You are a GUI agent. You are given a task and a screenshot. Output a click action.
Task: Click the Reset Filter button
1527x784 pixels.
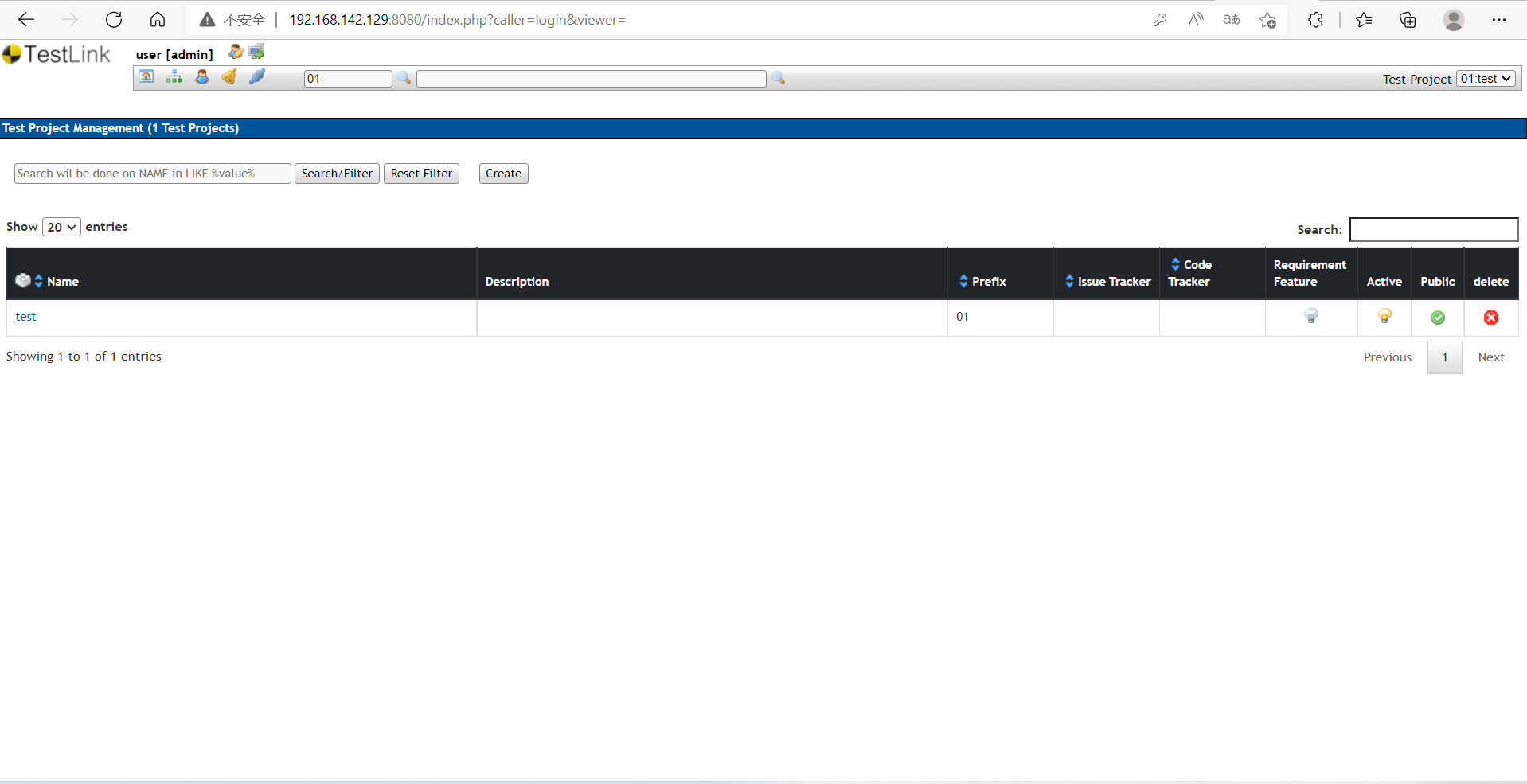click(x=421, y=174)
